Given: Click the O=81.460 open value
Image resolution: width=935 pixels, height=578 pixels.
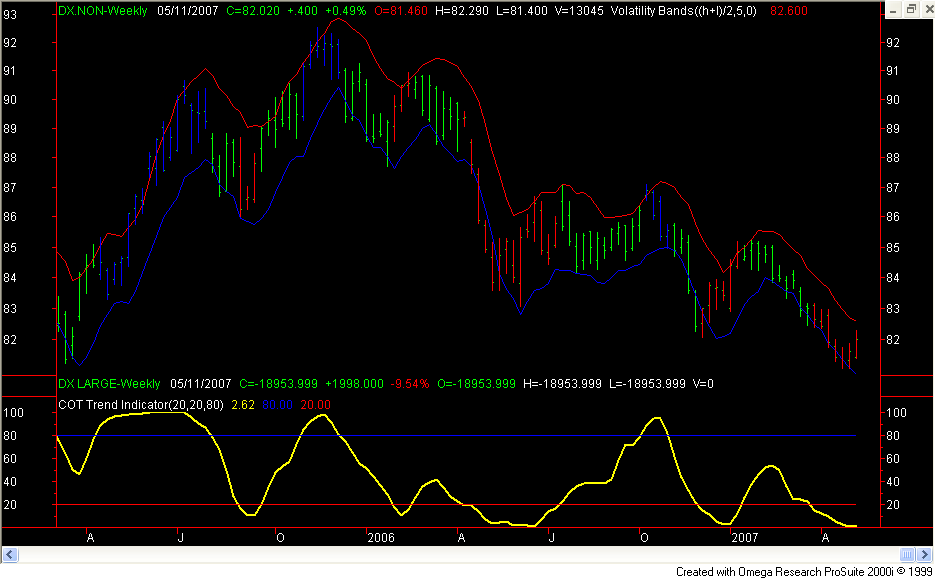Looking at the screenshot, I should coord(401,11).
